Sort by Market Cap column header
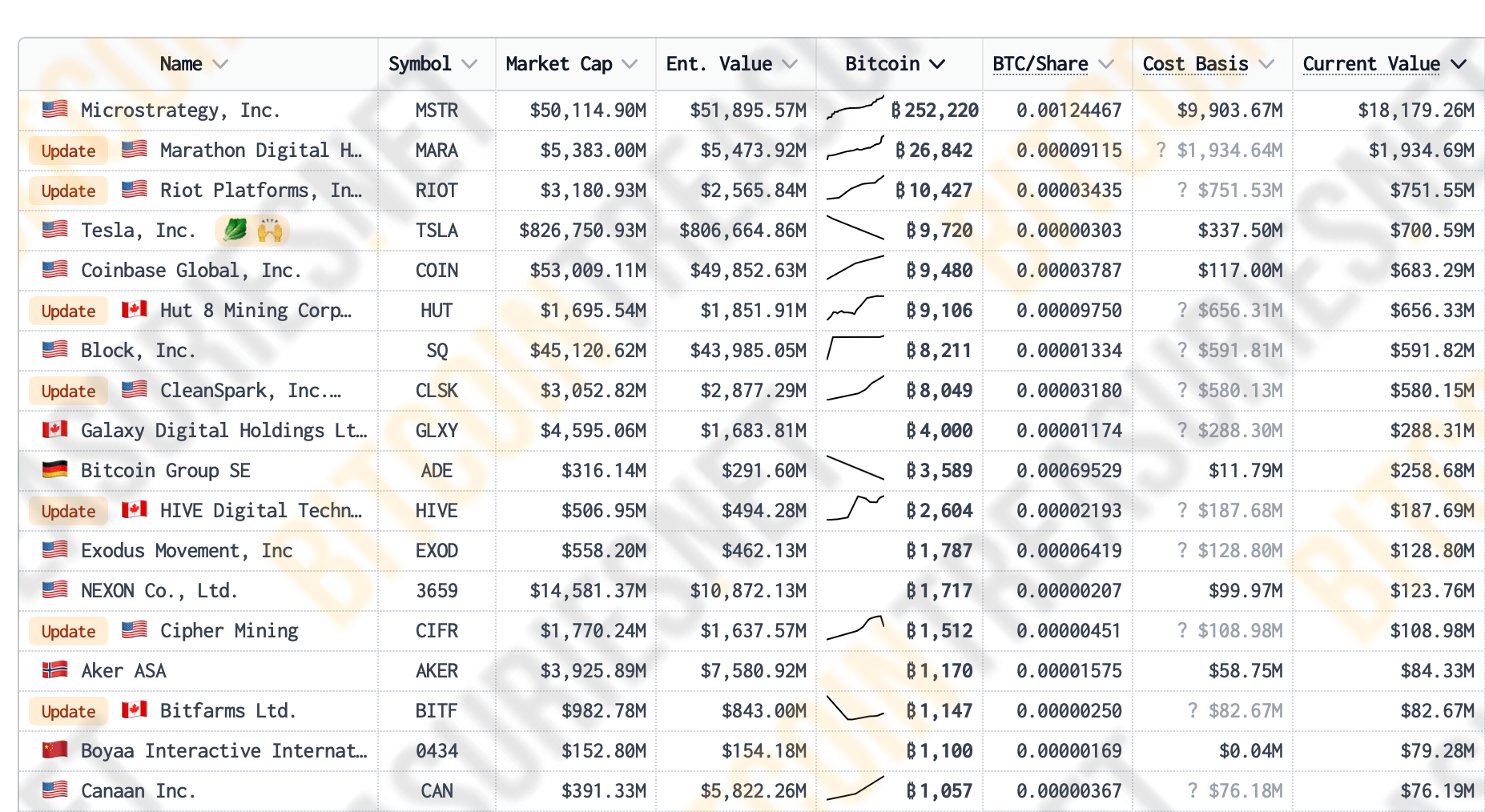Screen dimensions: 1485x812 pyautogui.click(x=571, y=64)
